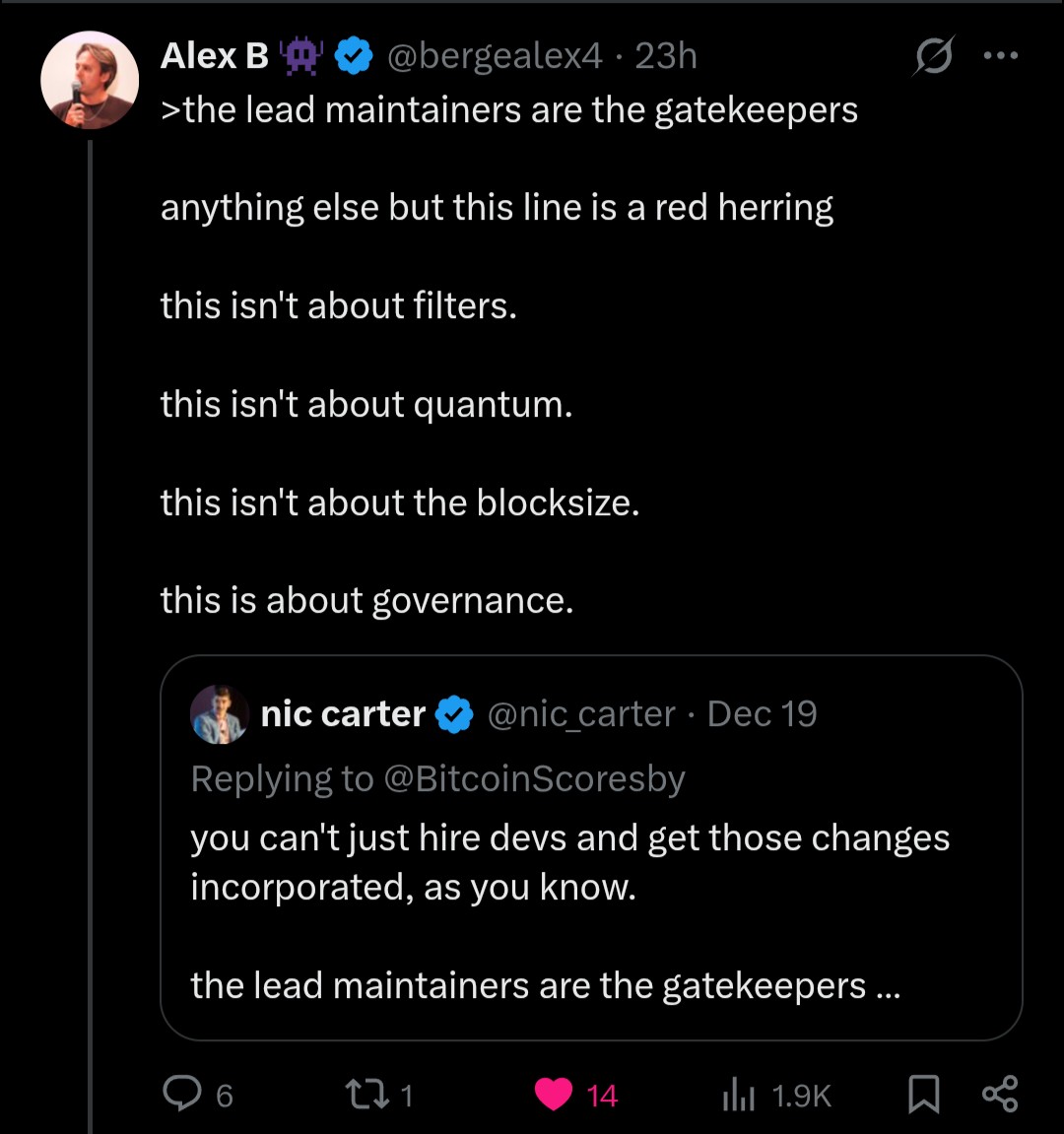Click the Alex B display name
The height and width of the screenshot is (1134, 1064).
(215, 57)
